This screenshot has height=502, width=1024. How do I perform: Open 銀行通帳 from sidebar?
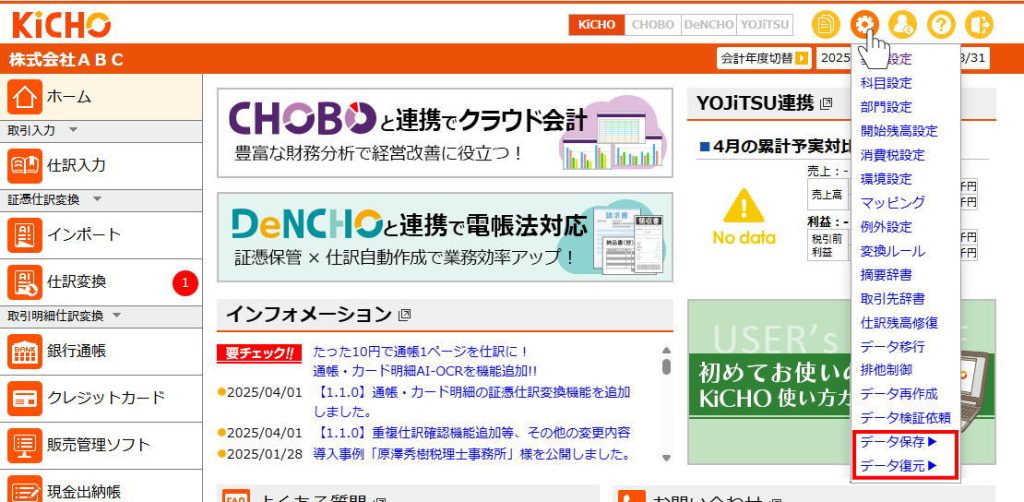(101, 351)
